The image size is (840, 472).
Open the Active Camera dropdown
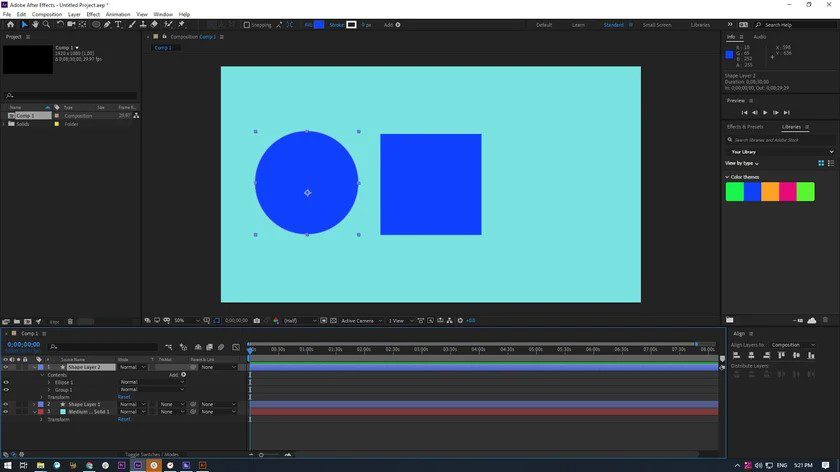pyautogui.click(x=362, y=320)
